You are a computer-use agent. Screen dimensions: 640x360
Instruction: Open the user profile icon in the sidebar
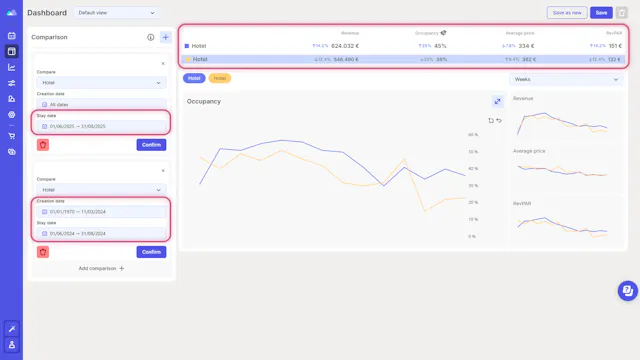[x=11, y=344]
